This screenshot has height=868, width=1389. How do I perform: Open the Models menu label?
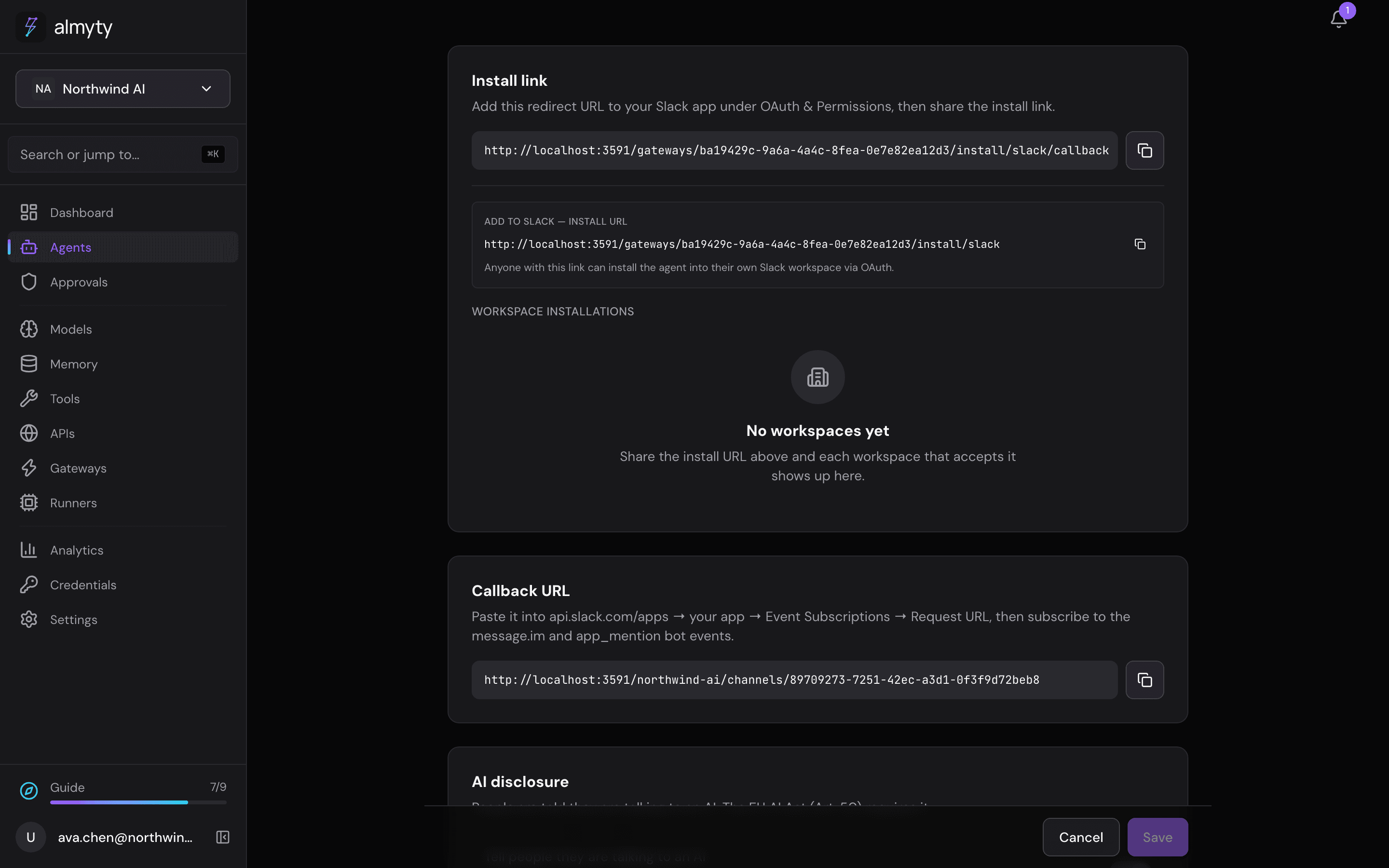coord(71,329)
